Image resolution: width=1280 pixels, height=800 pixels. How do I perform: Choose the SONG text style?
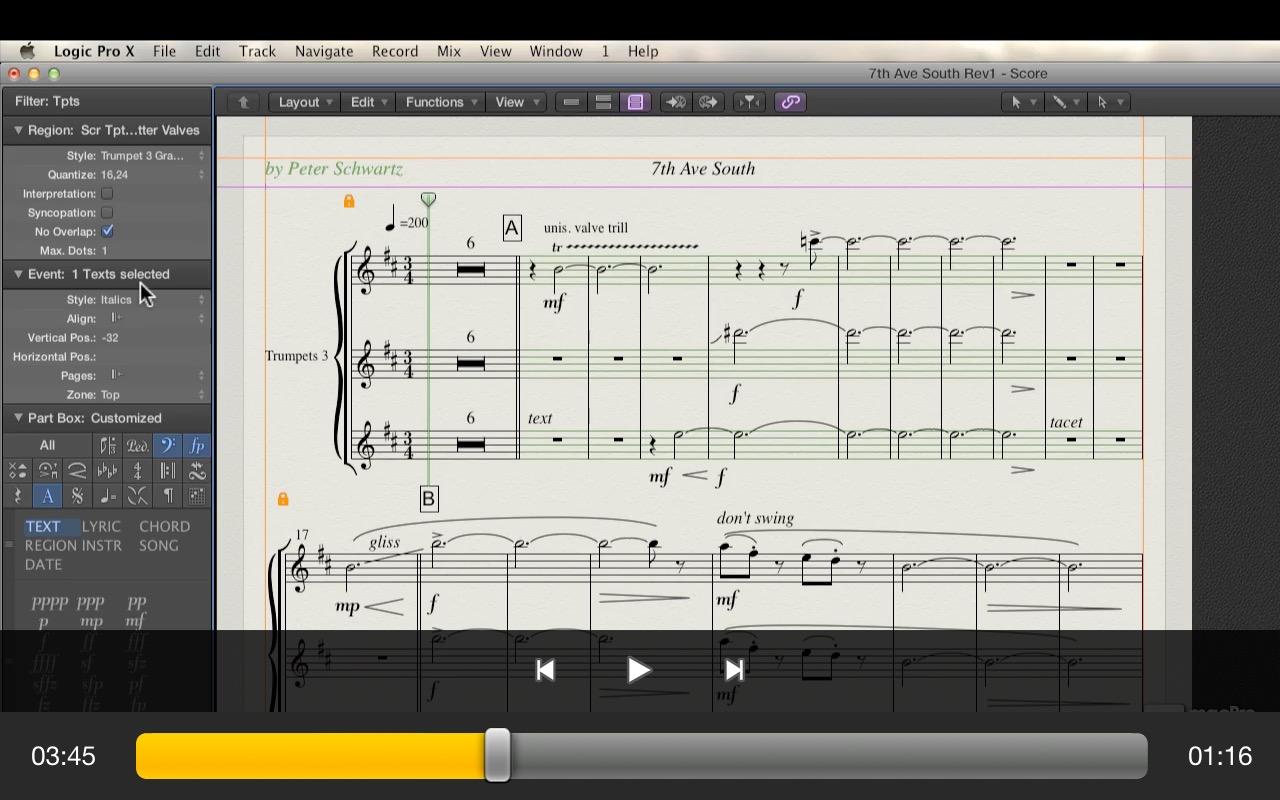point(159,545)
